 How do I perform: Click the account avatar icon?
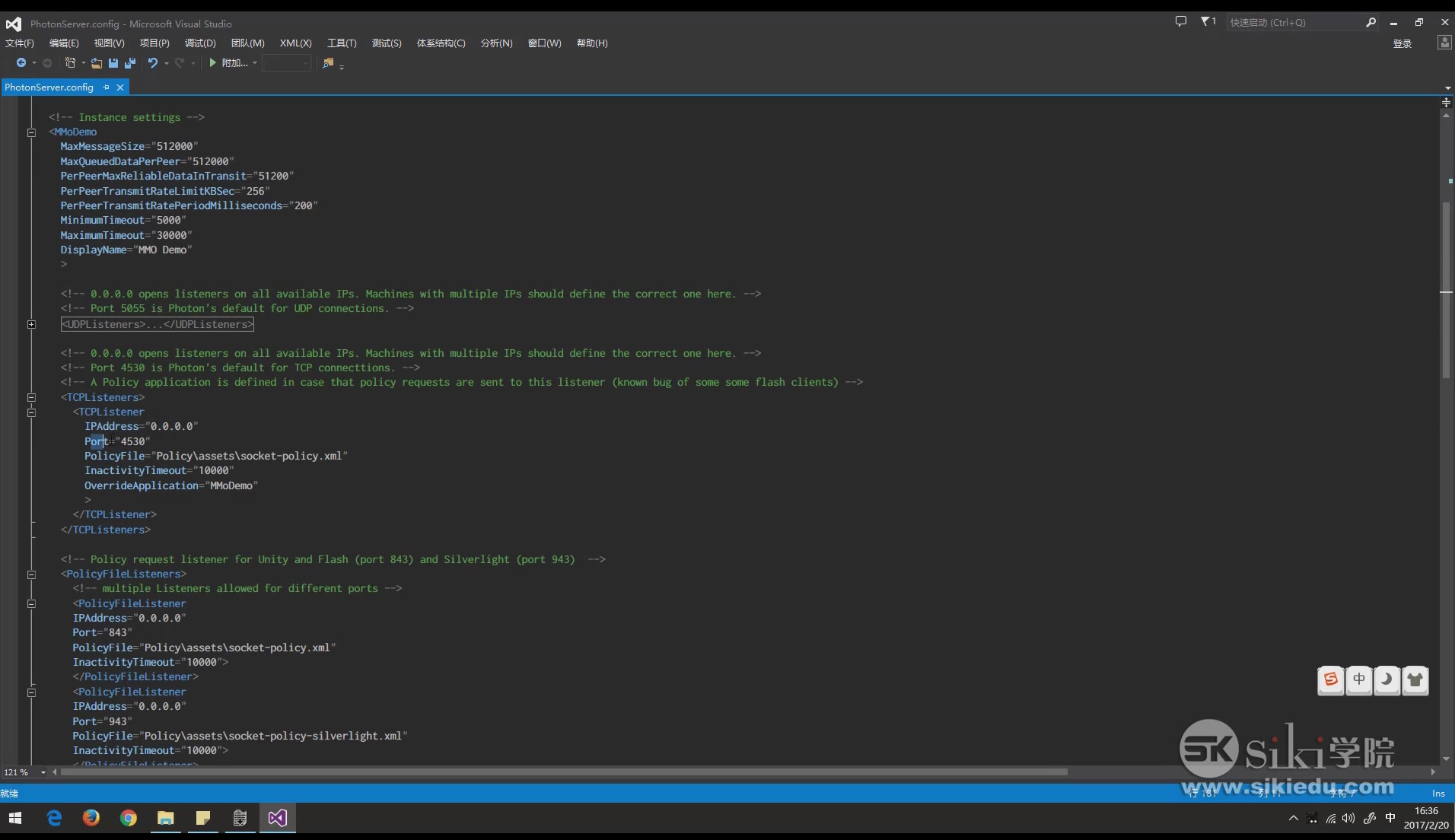click(x=1444, y=43)
